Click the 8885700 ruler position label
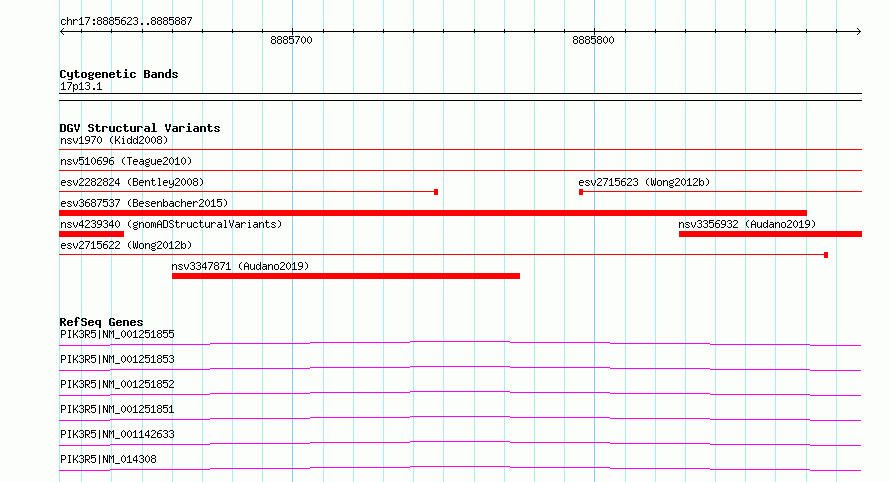890x482 pixels. tap(291, 40)
